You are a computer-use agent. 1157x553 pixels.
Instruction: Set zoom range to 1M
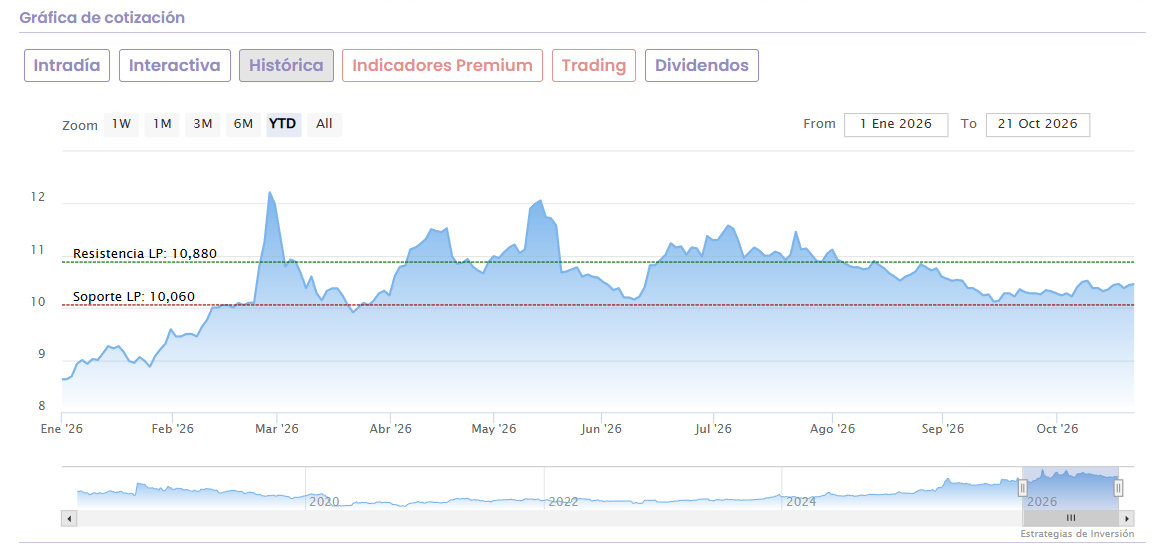point(162,124)
